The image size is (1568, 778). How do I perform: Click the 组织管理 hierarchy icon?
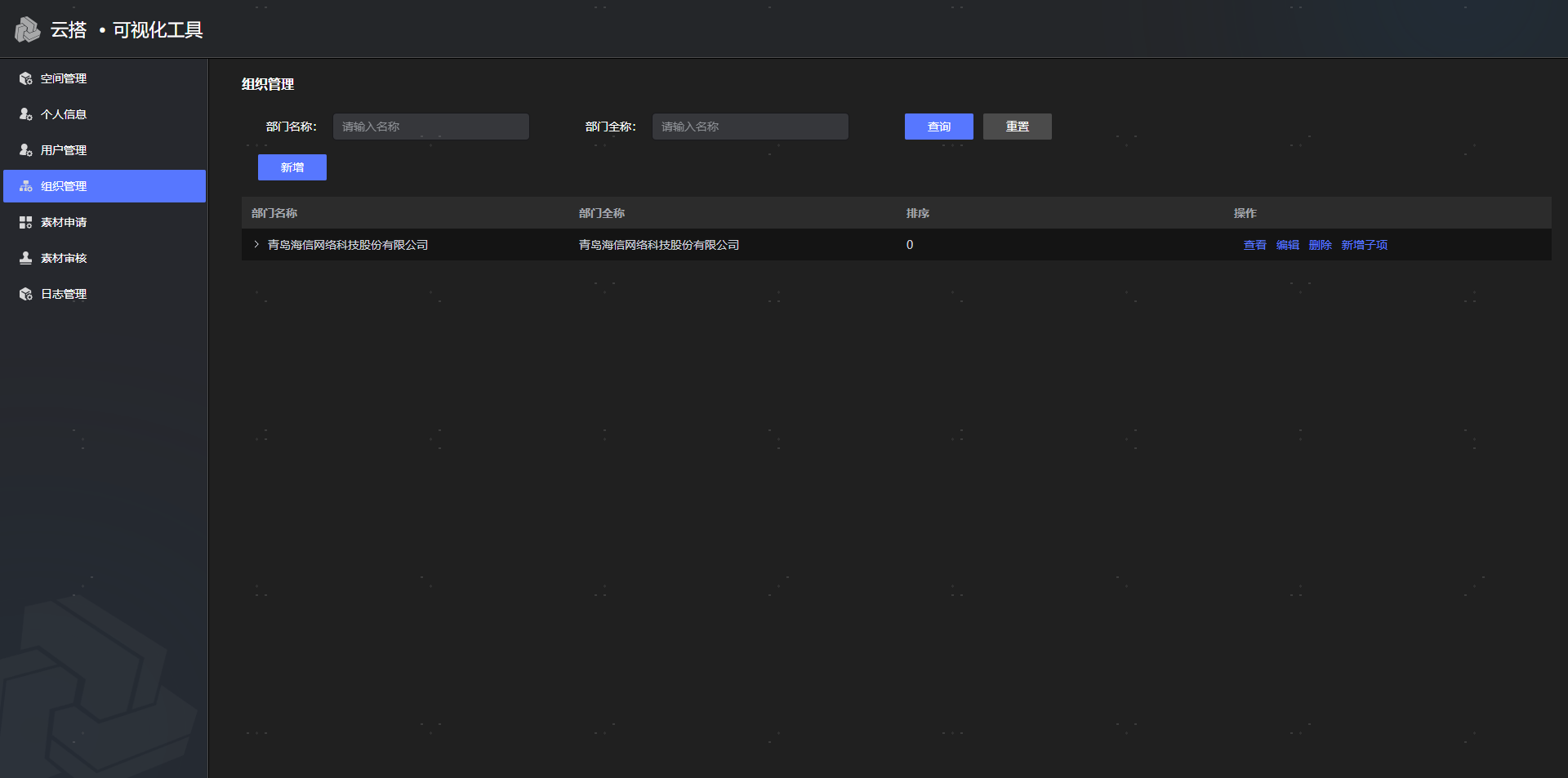[x=26, y=186]
